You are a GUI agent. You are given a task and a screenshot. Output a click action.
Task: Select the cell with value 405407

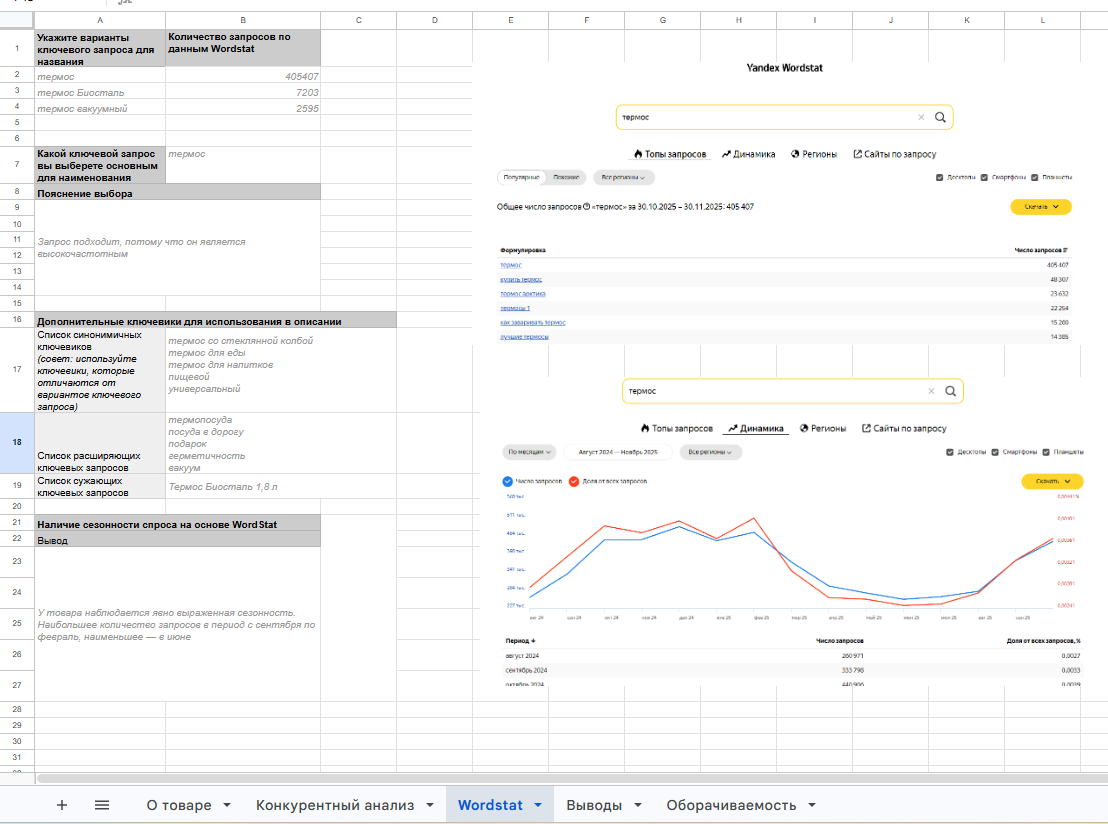[243, 76]
